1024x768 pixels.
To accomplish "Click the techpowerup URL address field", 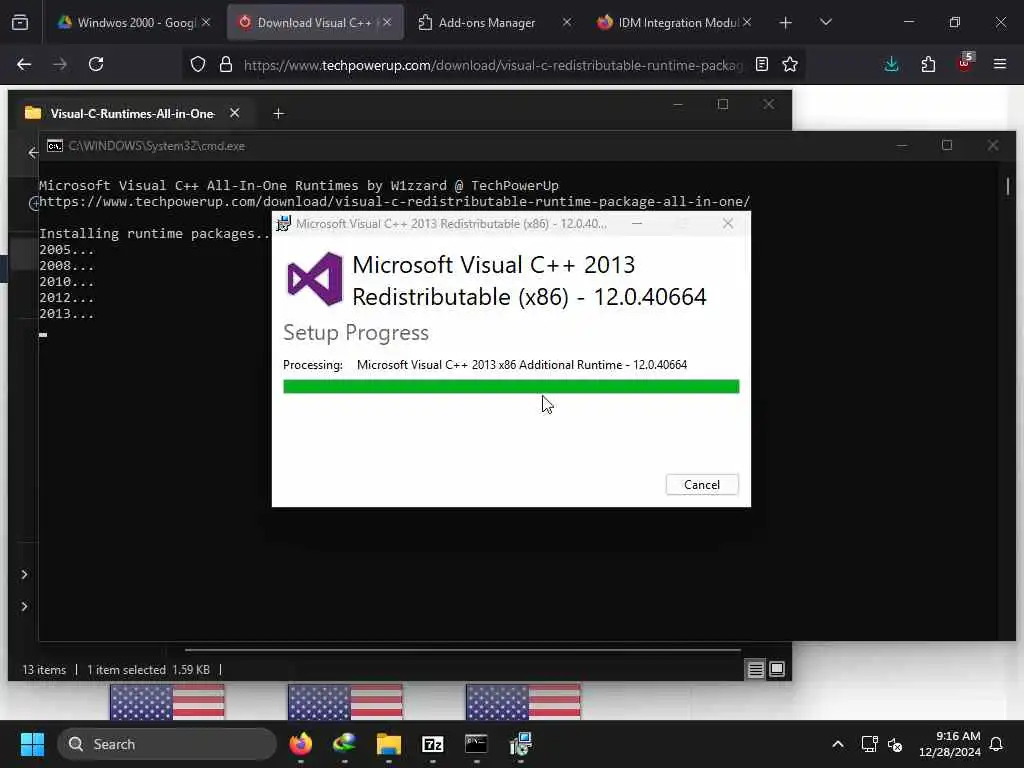I will tap(492, 65).
